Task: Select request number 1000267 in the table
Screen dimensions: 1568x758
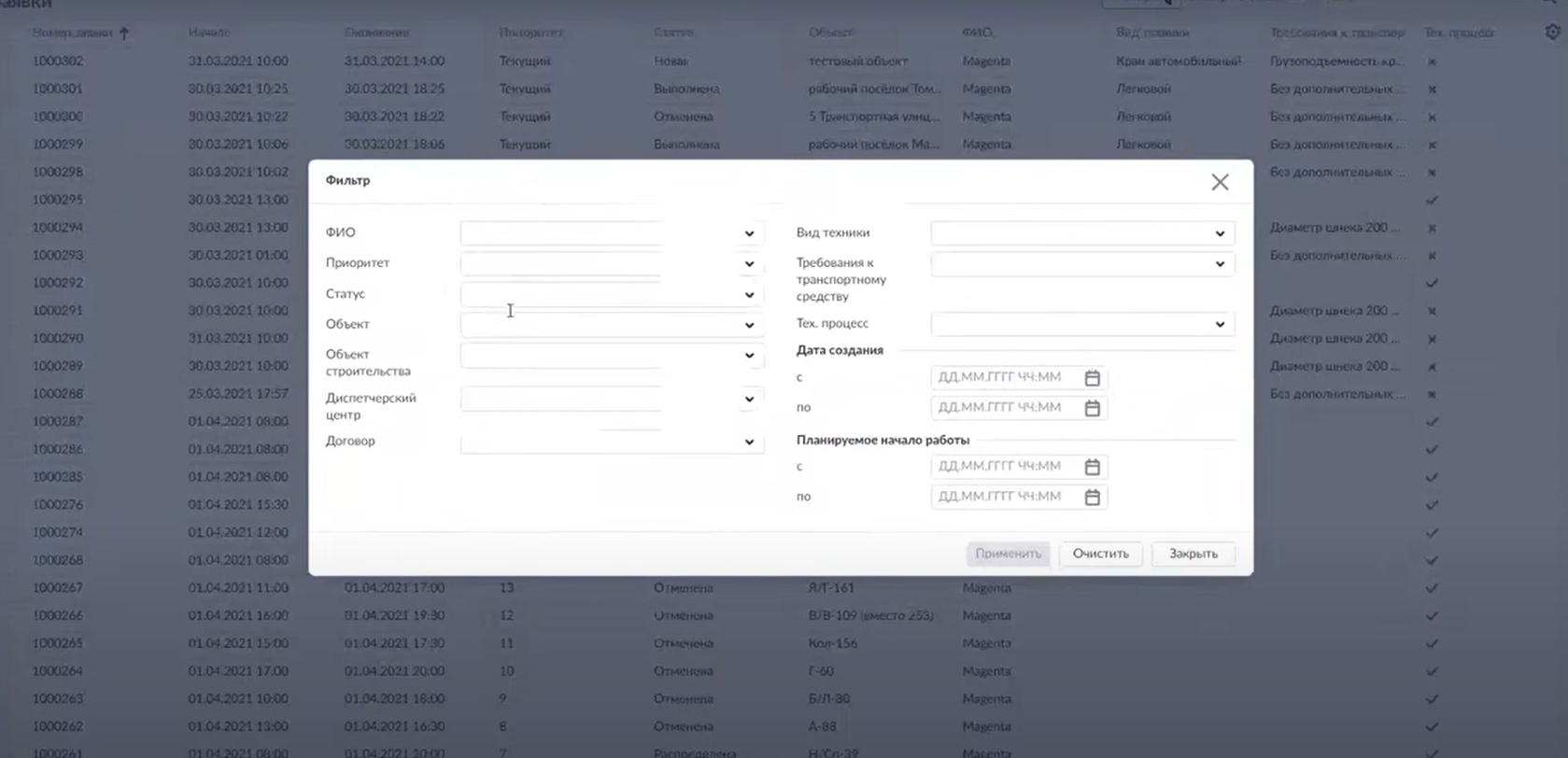Action: tap(58, 588)
